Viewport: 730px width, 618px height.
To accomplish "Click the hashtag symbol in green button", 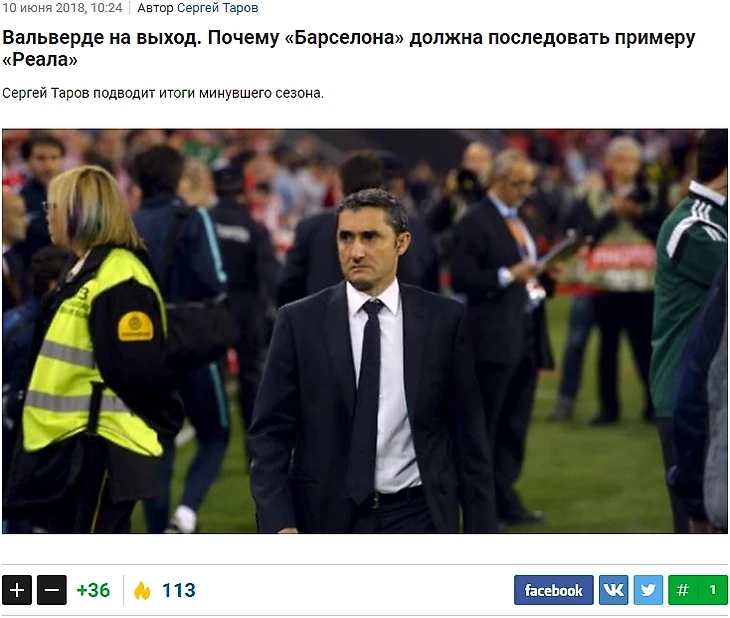I will click(683, 590).
